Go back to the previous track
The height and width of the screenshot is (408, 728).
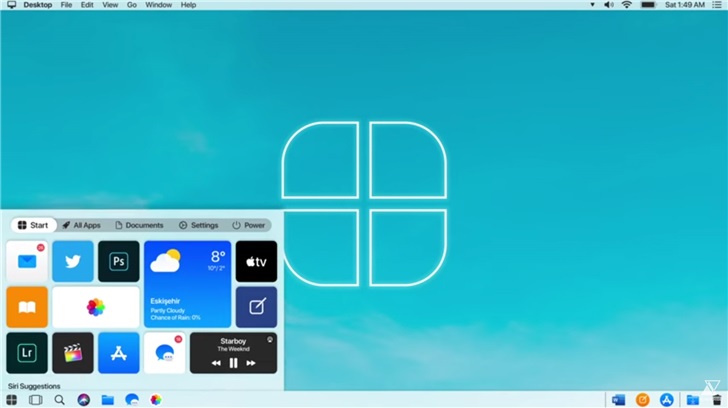(216, 363)
